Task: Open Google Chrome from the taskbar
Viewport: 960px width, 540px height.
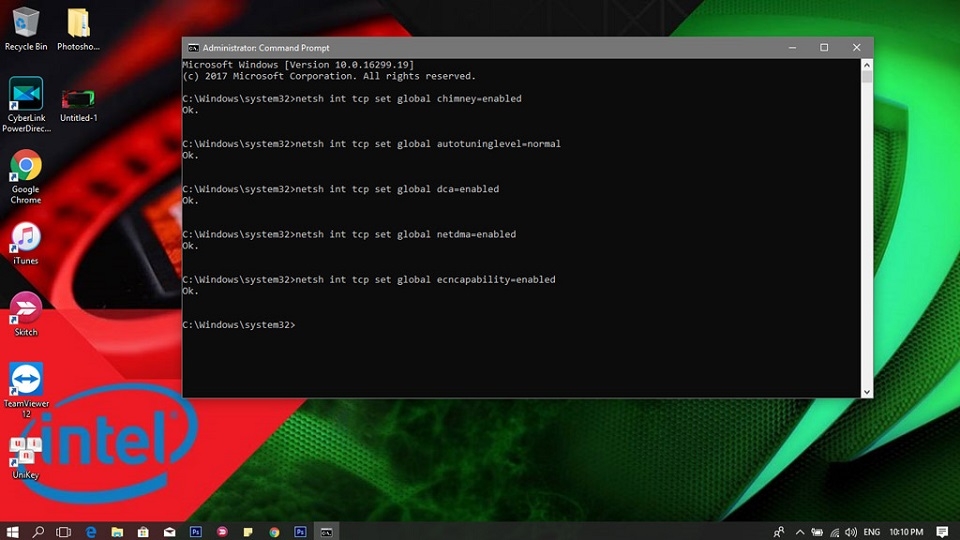Action: (x=274, y=531)
